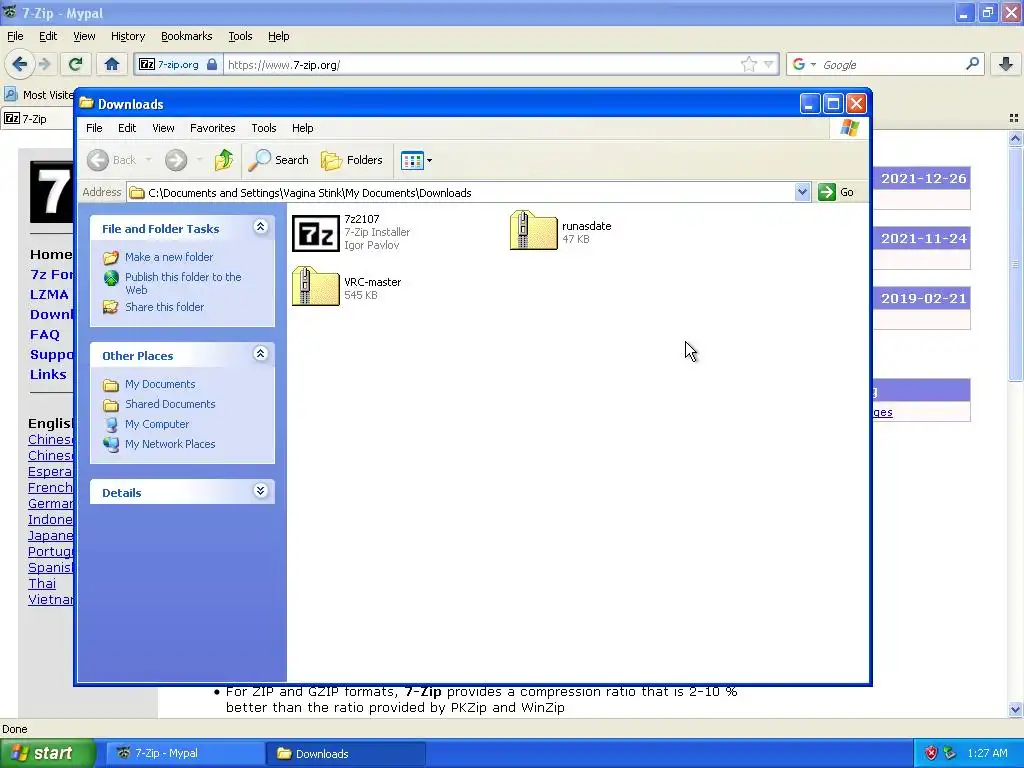
Task: Expand the Explorer address bar dropdown
Action: [802, 192]
